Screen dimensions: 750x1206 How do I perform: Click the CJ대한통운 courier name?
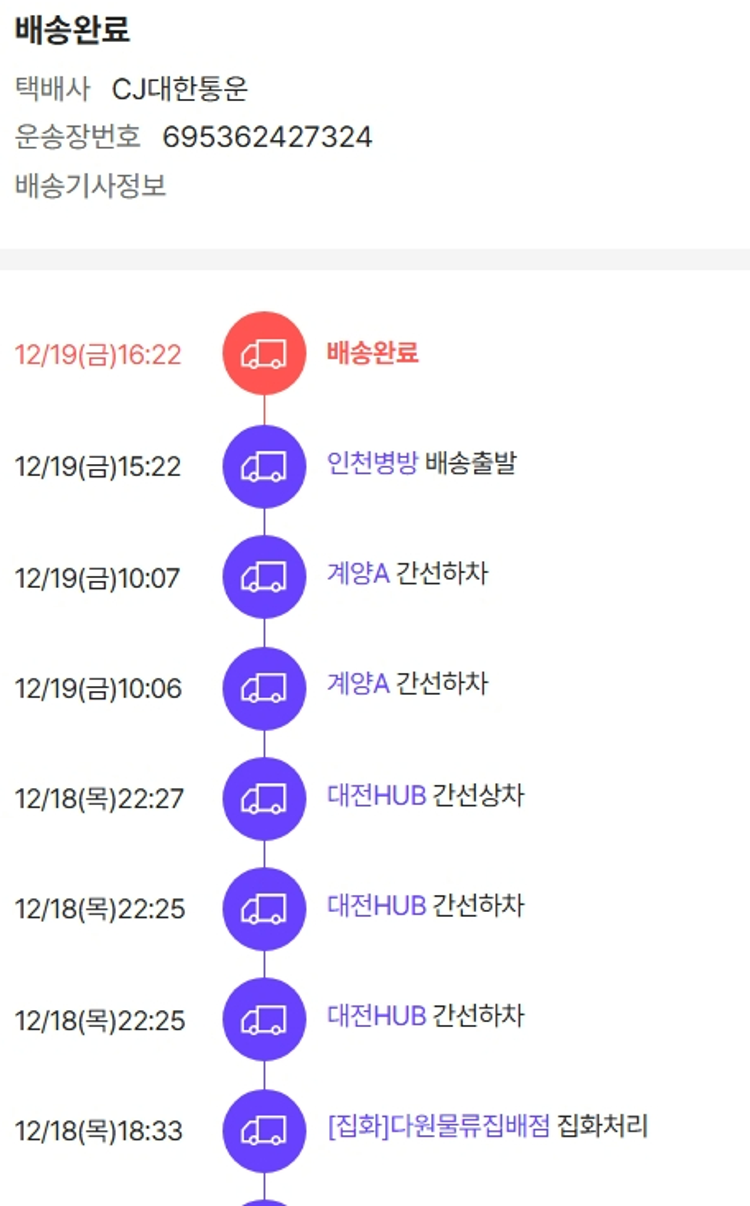coord(180,90)
